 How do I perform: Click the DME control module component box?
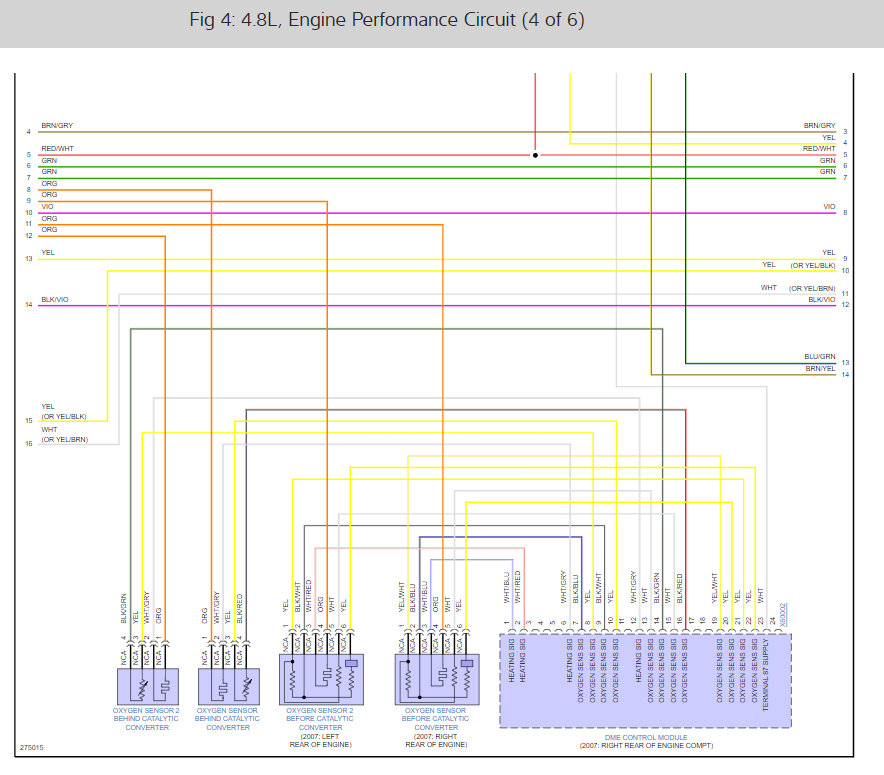[x=646, y=681]
